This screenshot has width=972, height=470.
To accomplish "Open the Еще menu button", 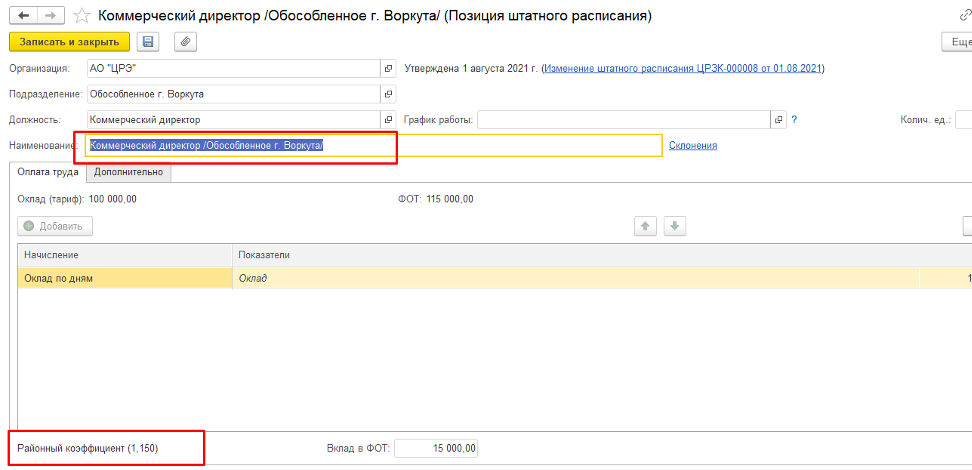I will pos(957,42).
